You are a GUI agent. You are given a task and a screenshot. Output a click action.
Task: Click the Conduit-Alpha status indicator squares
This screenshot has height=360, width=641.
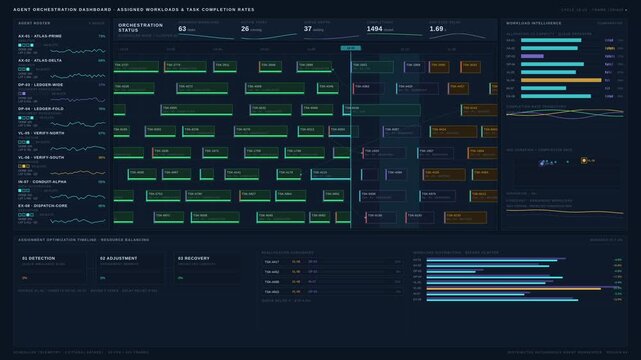coord(24,190)
